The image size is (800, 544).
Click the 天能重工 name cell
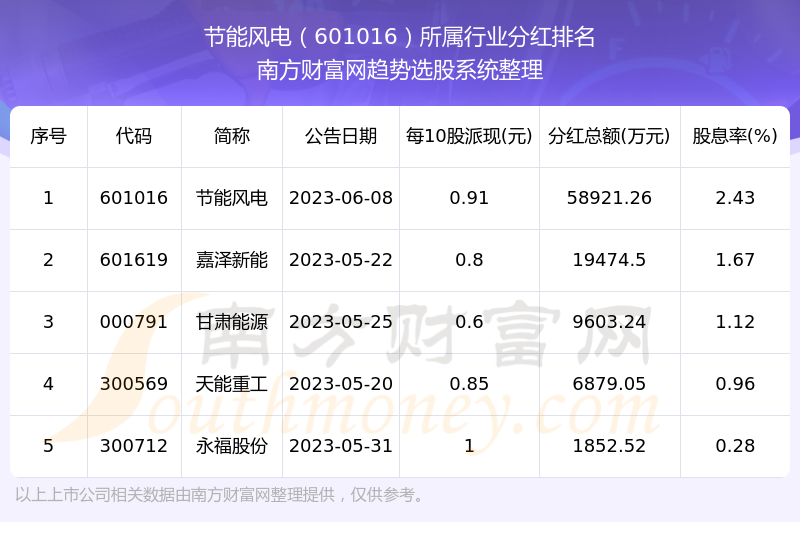(x=232, y=384)
